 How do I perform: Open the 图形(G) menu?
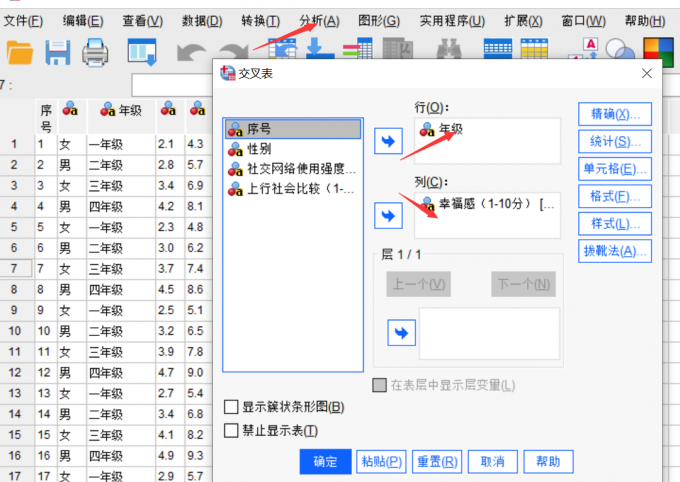379,21
